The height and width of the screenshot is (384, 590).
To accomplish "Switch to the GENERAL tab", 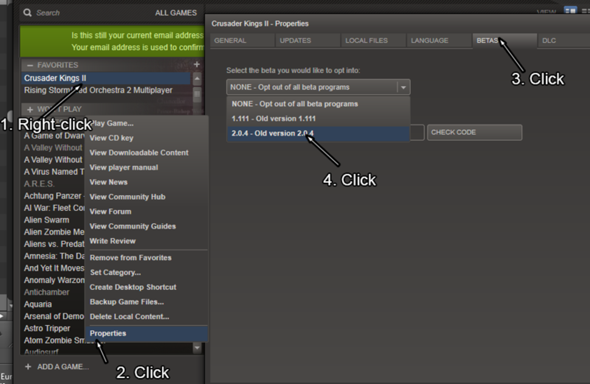I will pyautogui.click(x=242, y=41).
